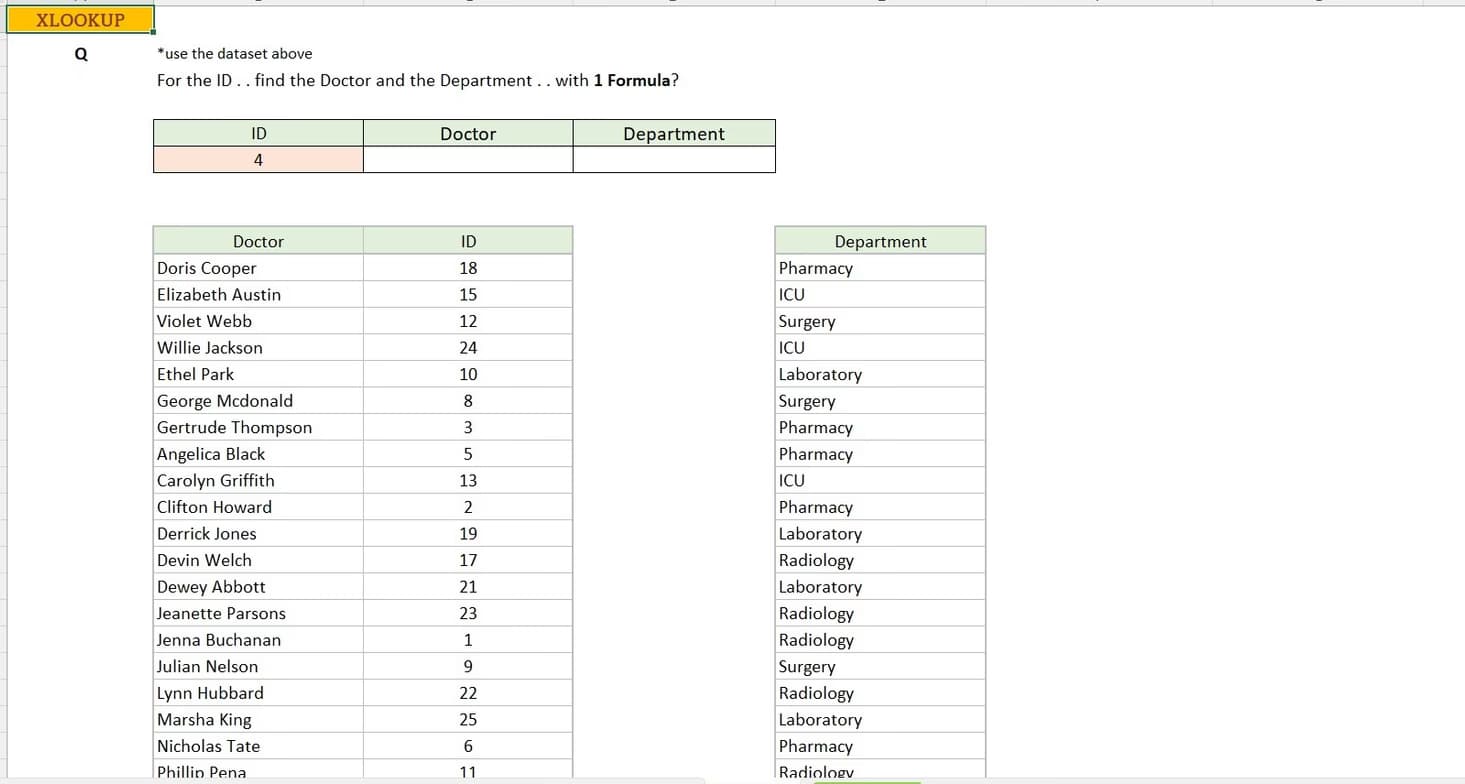Select the cell labeled Q
This screenshot has width=1465, height=784.
[81, 54]
